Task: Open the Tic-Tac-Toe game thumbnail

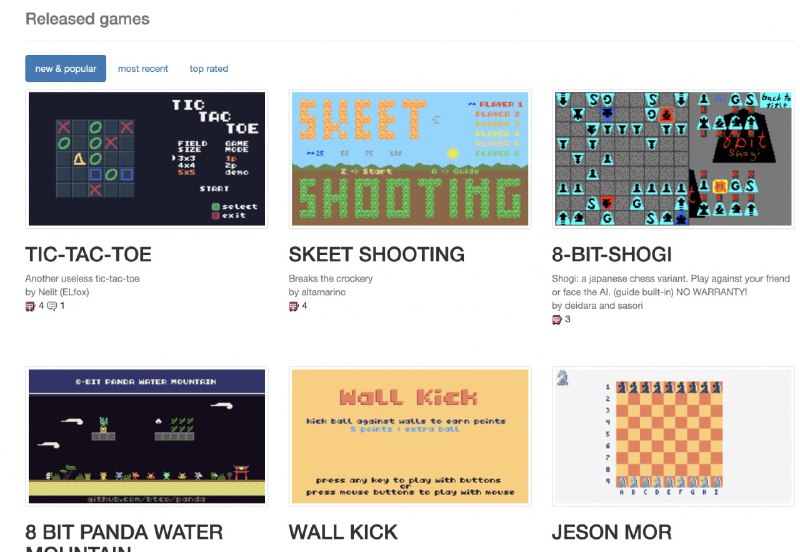Action: click(x=146, y=159)
